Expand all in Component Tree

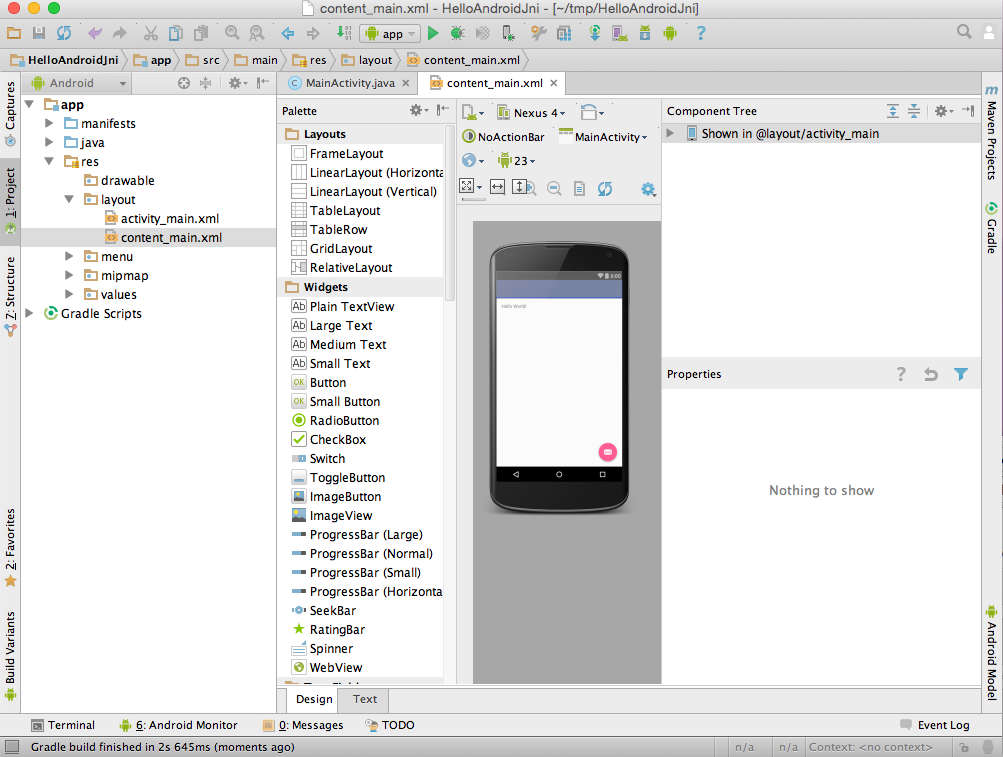coord(893,111)
